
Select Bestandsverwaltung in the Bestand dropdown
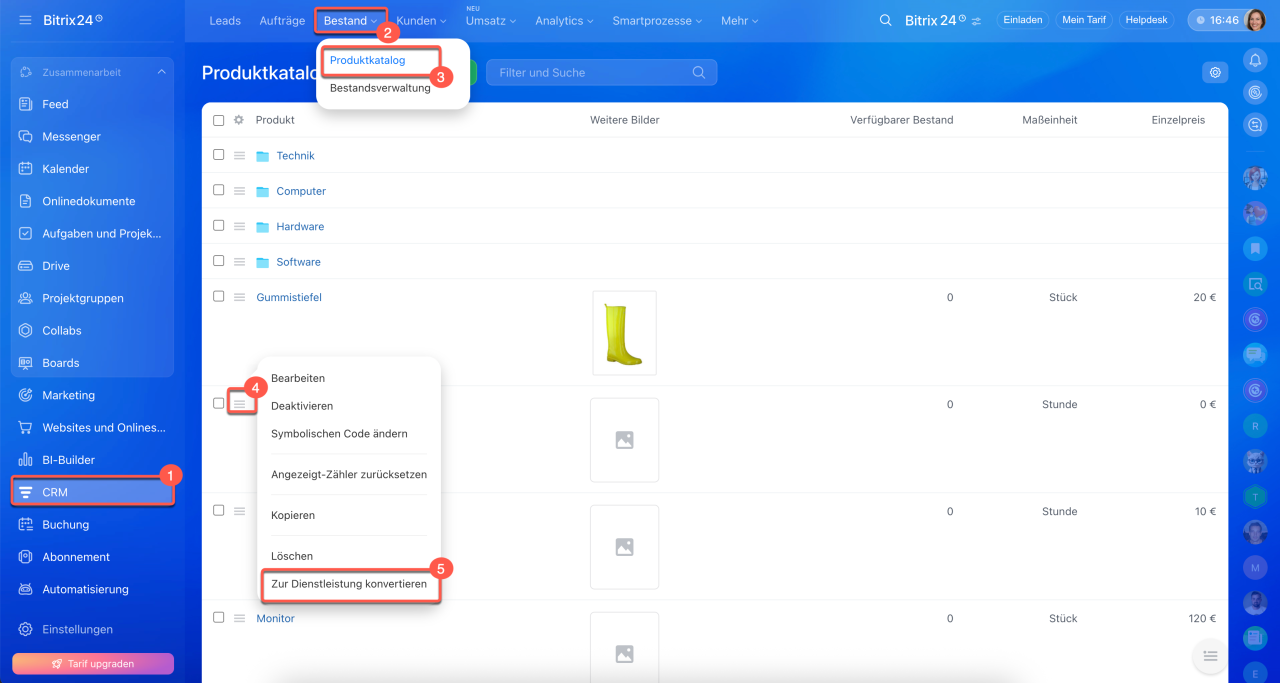380,88
